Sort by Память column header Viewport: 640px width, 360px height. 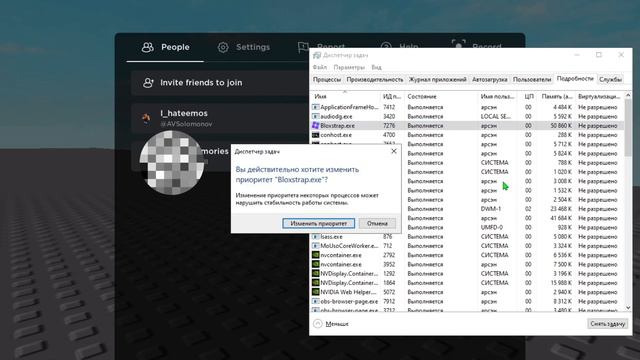click(x=557, y=96)
